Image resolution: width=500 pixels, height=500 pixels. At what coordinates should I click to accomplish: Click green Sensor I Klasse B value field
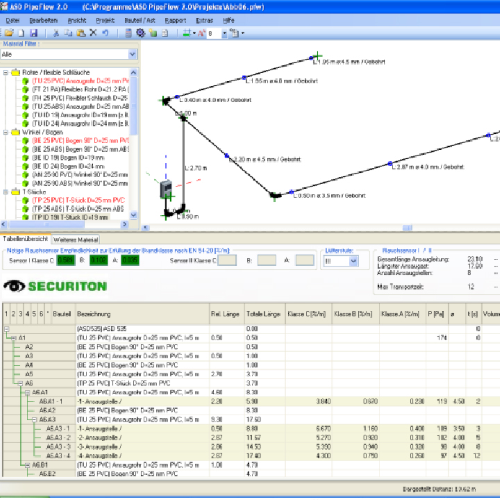pyautogui.click(x=99, y=260)
